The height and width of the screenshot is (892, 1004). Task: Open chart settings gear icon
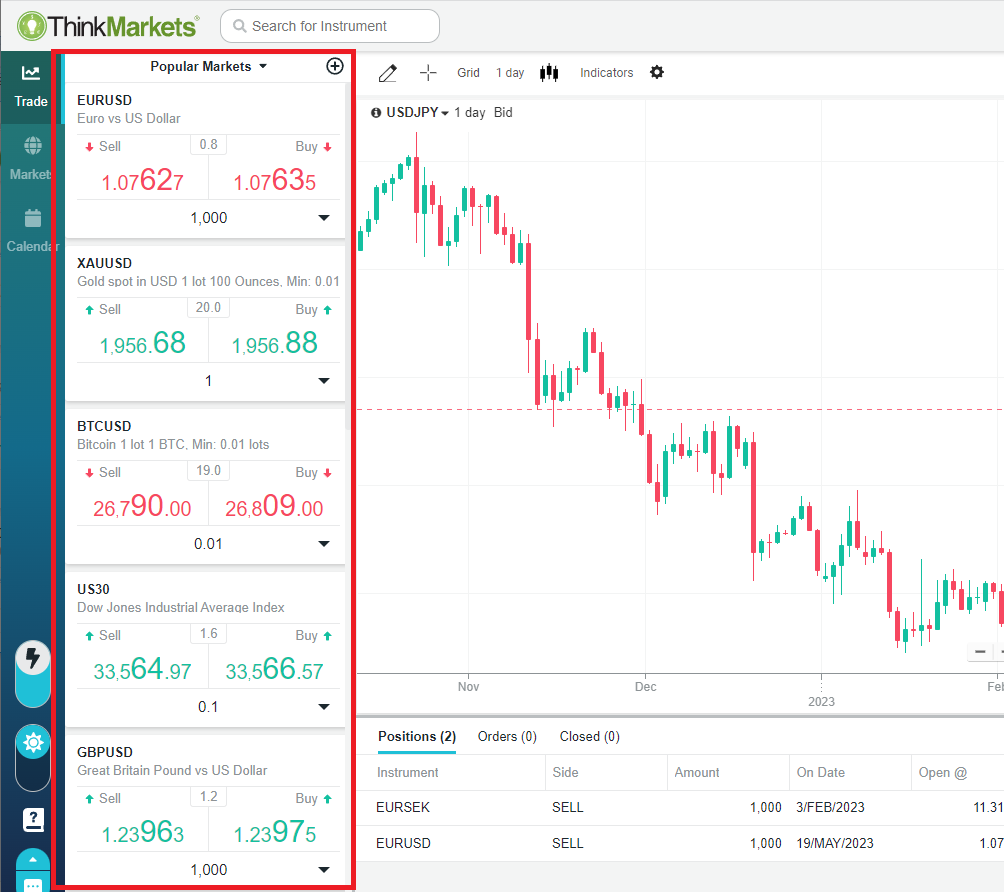657,72
